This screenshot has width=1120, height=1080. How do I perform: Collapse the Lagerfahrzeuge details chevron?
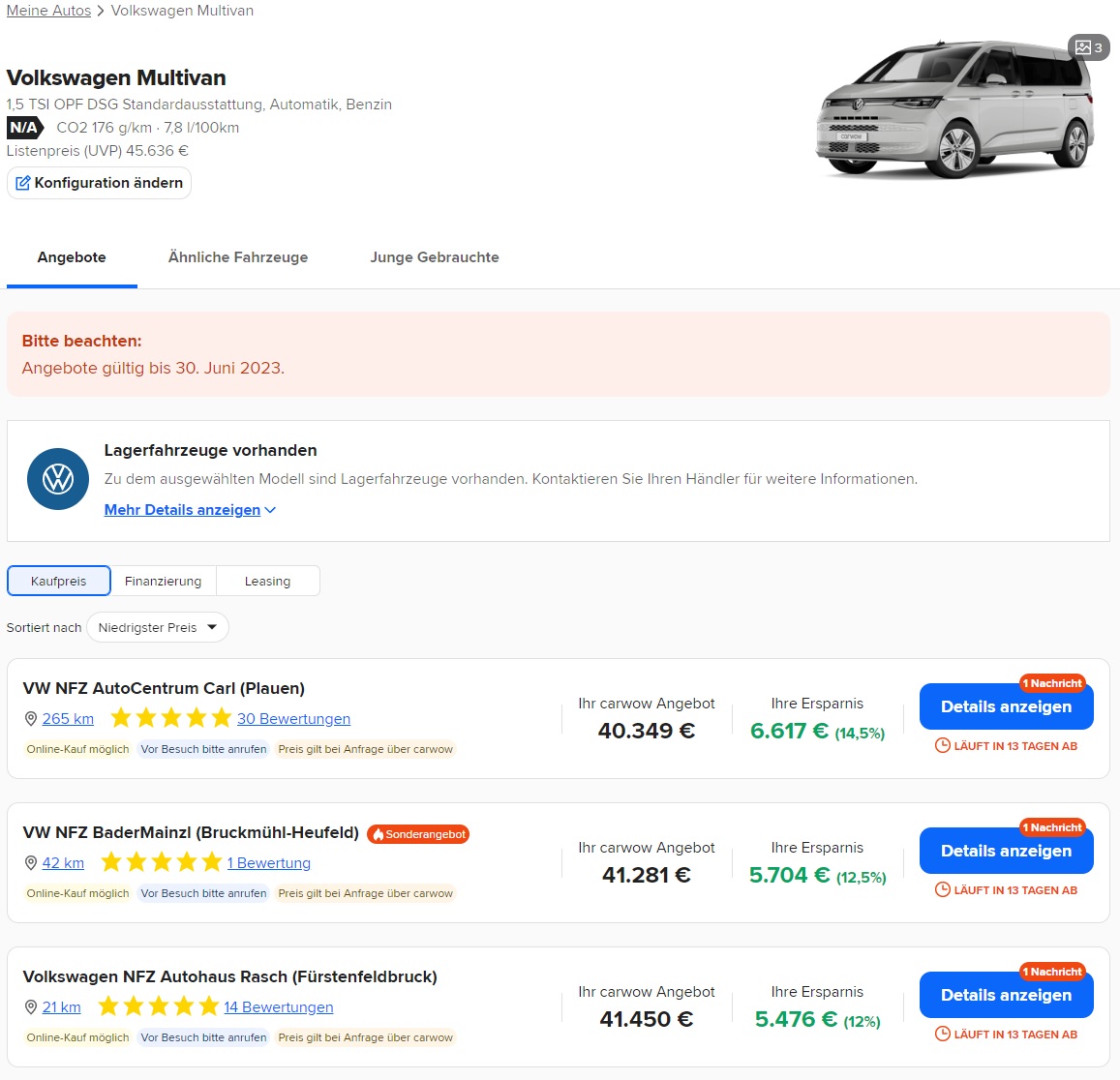click(269, 510)
